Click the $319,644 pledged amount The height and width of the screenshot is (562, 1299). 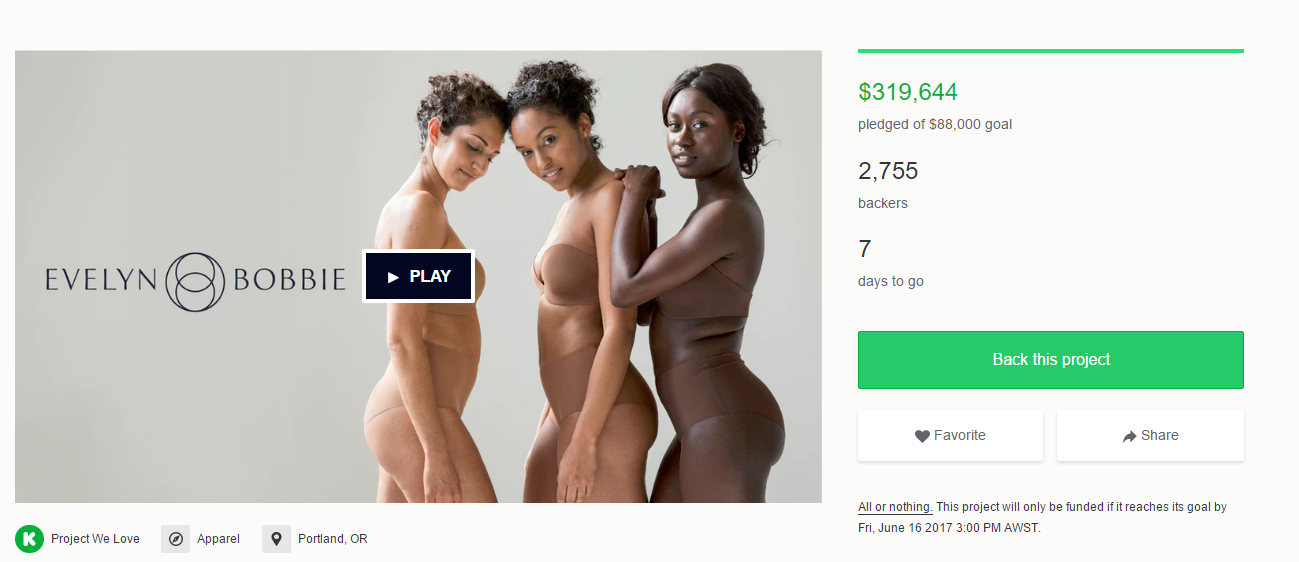908,92
